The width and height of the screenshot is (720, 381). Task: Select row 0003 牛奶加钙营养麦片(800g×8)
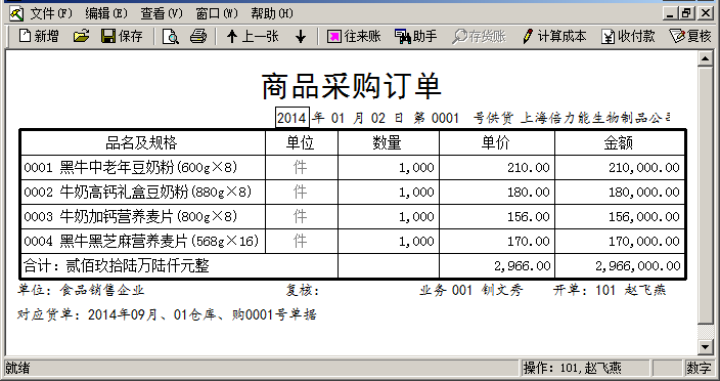tap(143, 216)
